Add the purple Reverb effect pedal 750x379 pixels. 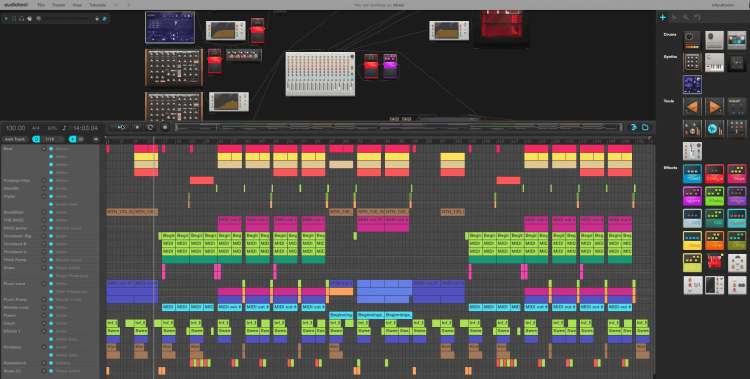[692, 196]
